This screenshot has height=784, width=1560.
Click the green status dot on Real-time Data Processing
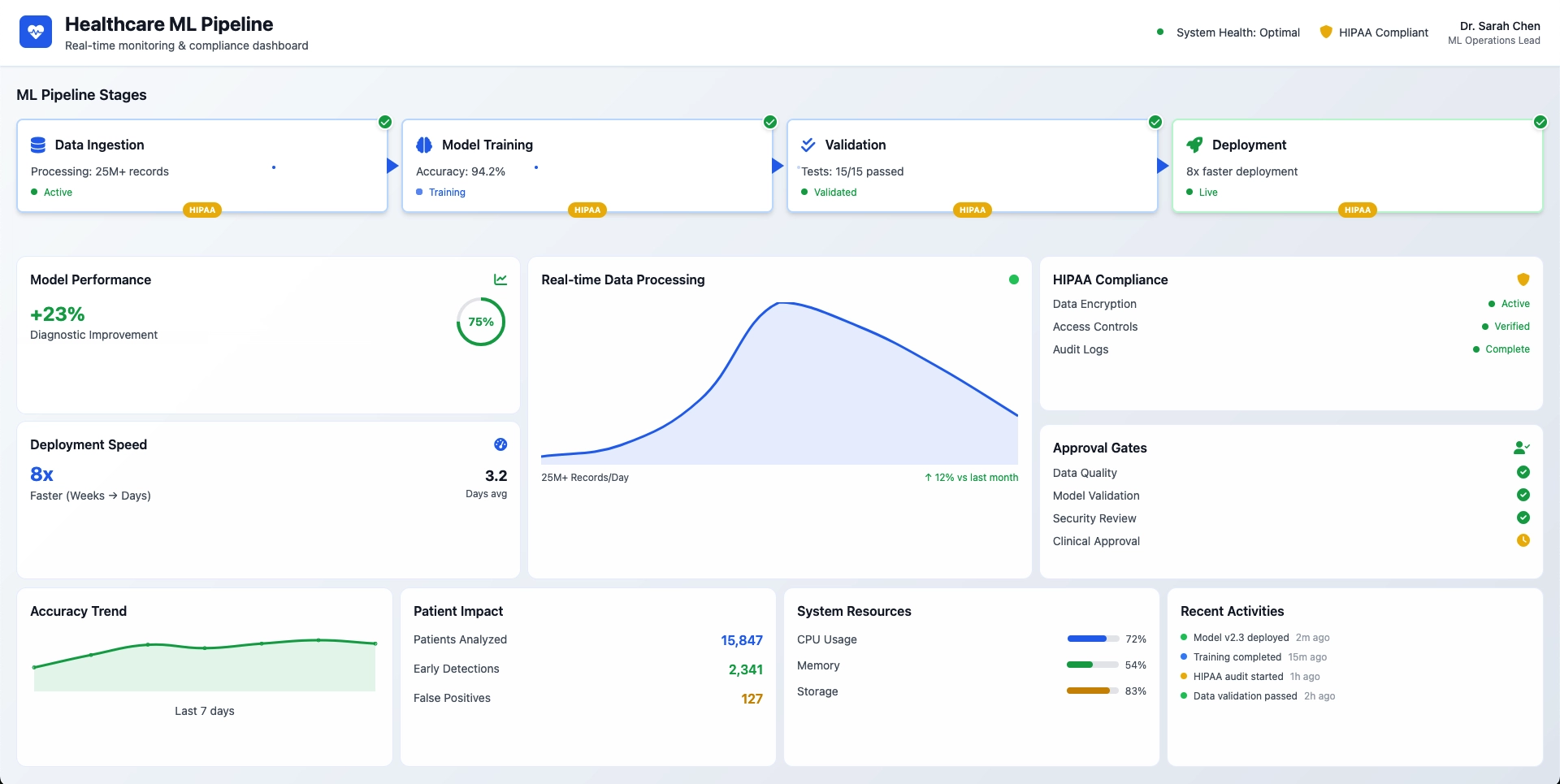click(x=1013, y=279)
